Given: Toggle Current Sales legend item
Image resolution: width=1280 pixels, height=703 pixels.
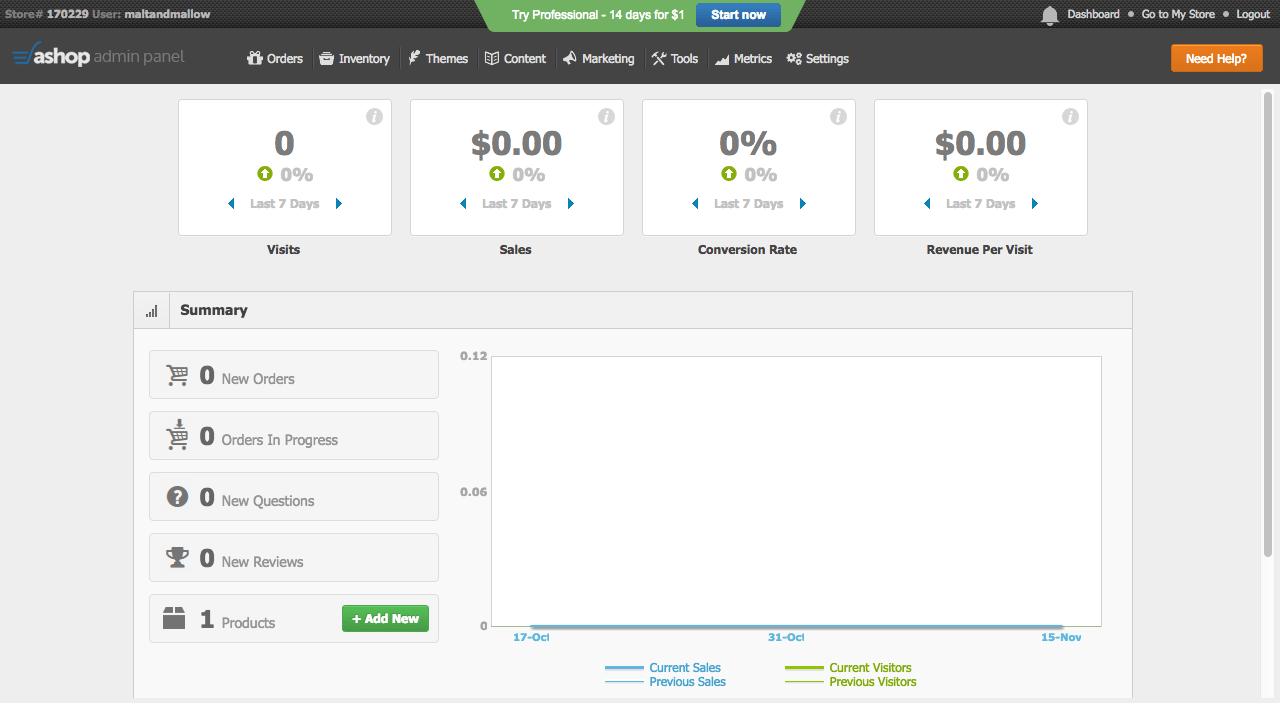Looking at the screenshot, I should coord(663,668).
